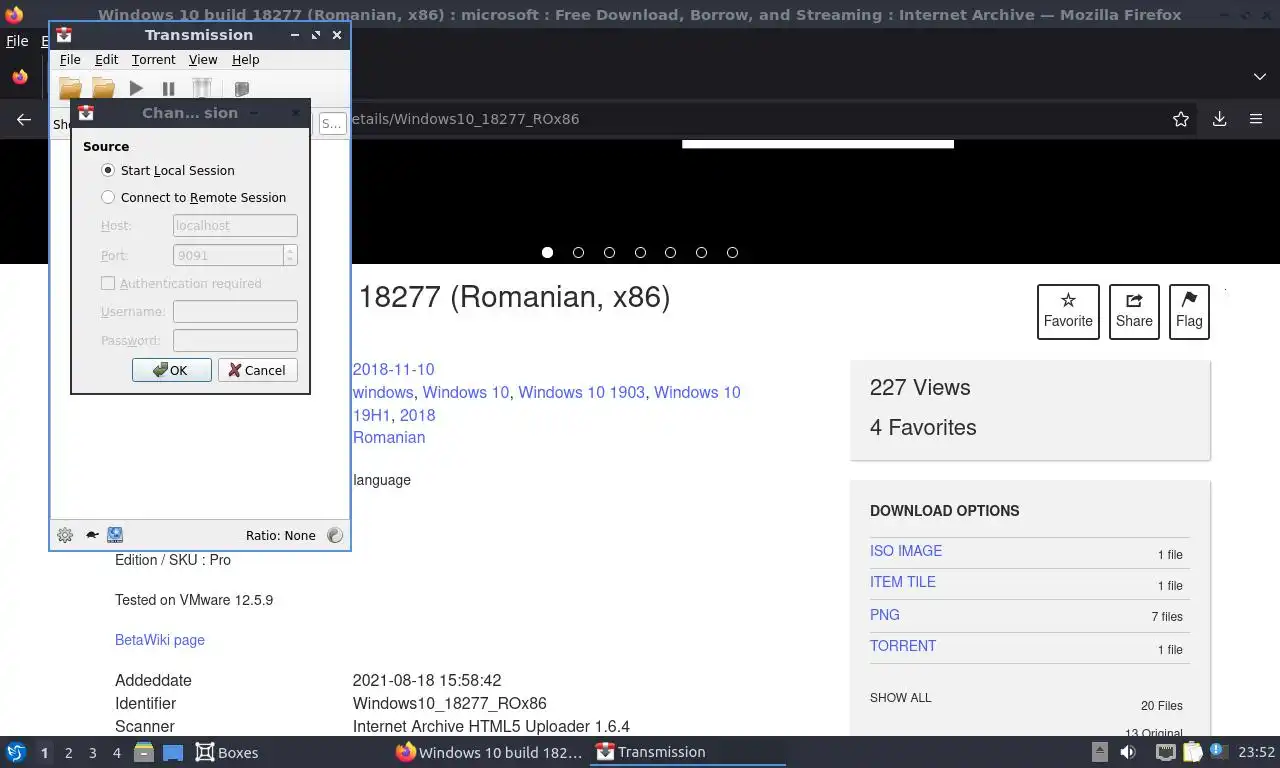
Task: Switch to Firefox window in taskbar
Action: (489, 752)
